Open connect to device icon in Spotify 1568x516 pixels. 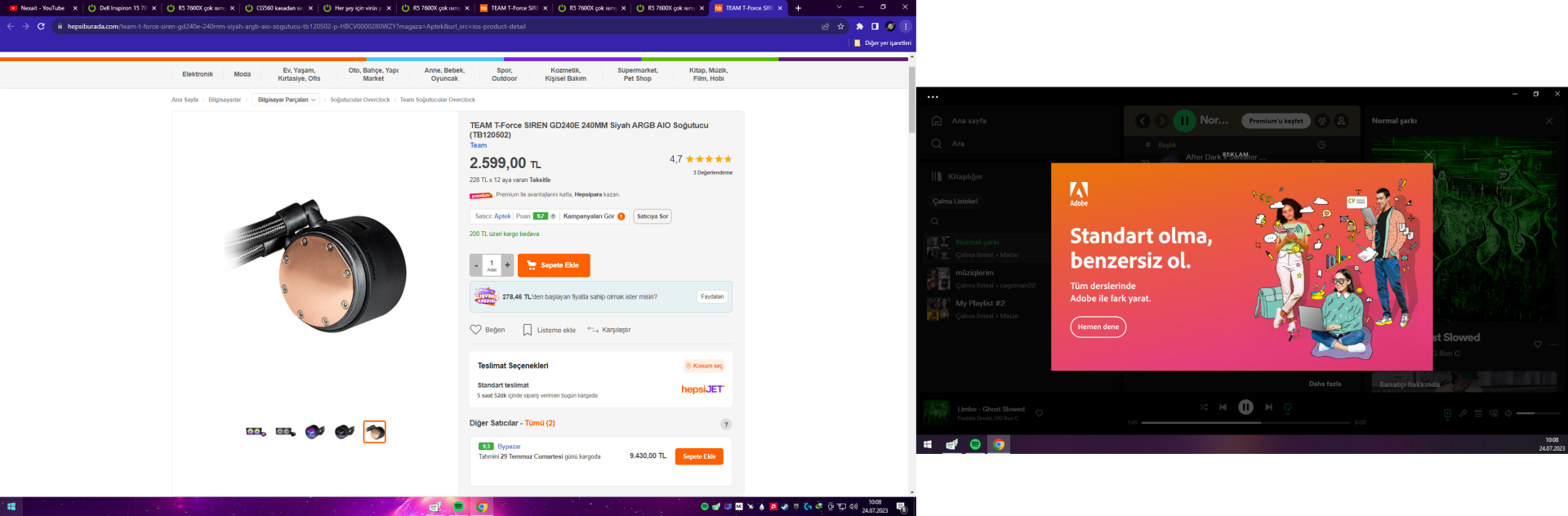[x=1494, y=413]
